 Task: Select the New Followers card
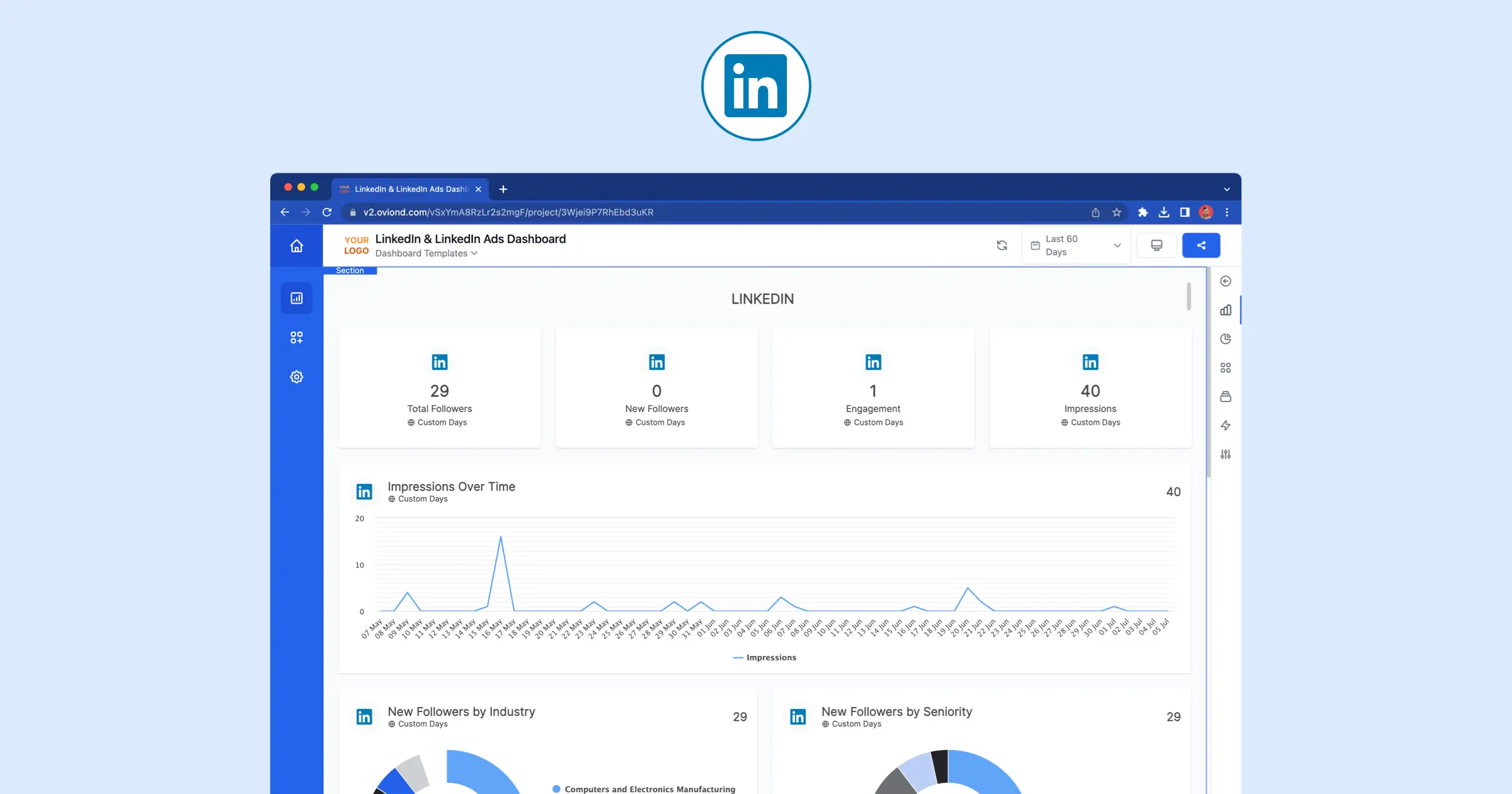coord(656,388)
